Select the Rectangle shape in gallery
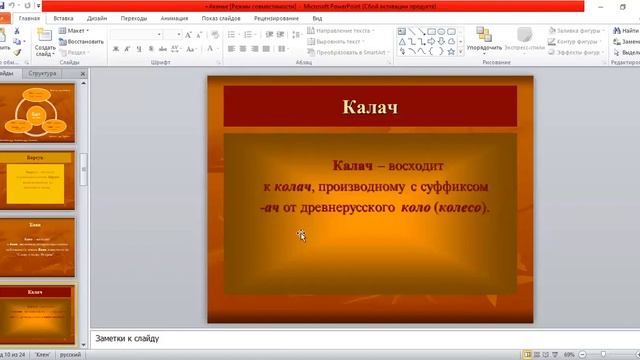The width and height of the screenshot is (640, 360). click(x=431, y=32)
